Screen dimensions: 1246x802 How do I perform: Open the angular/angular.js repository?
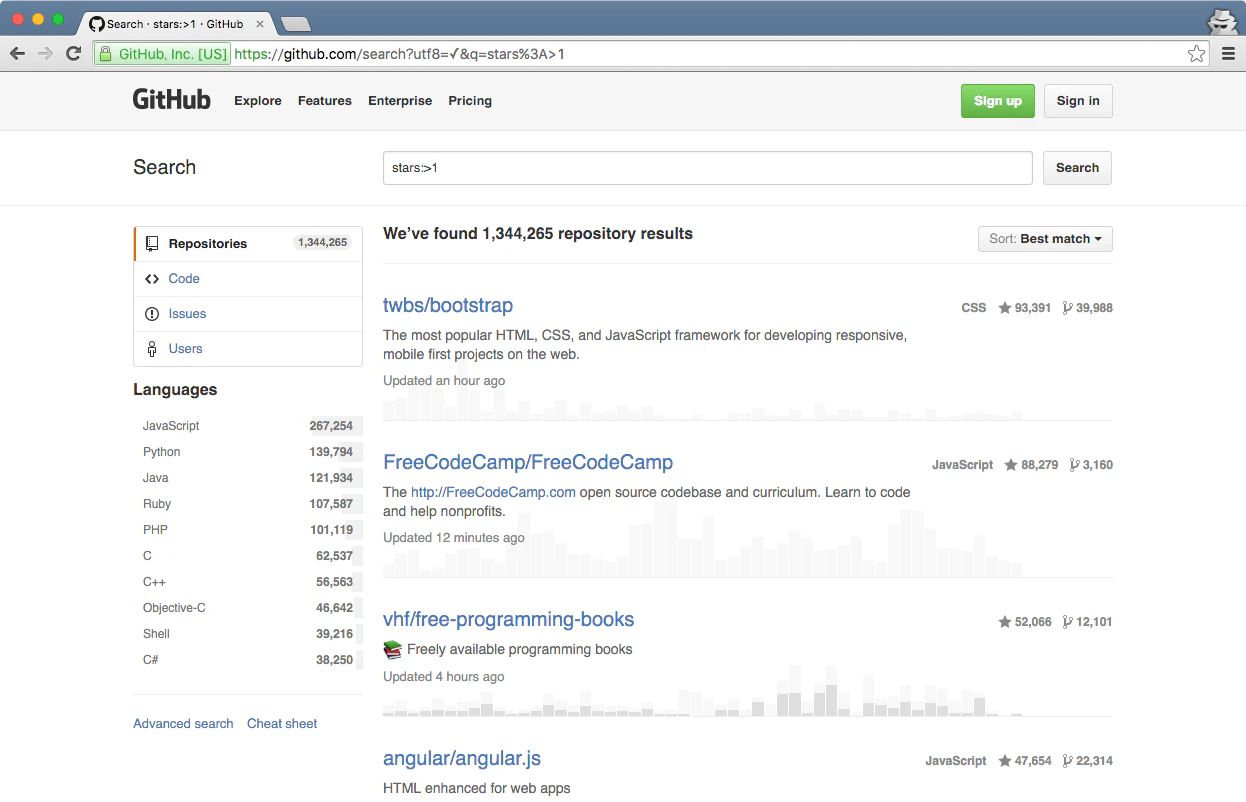[x=462, y=759]
